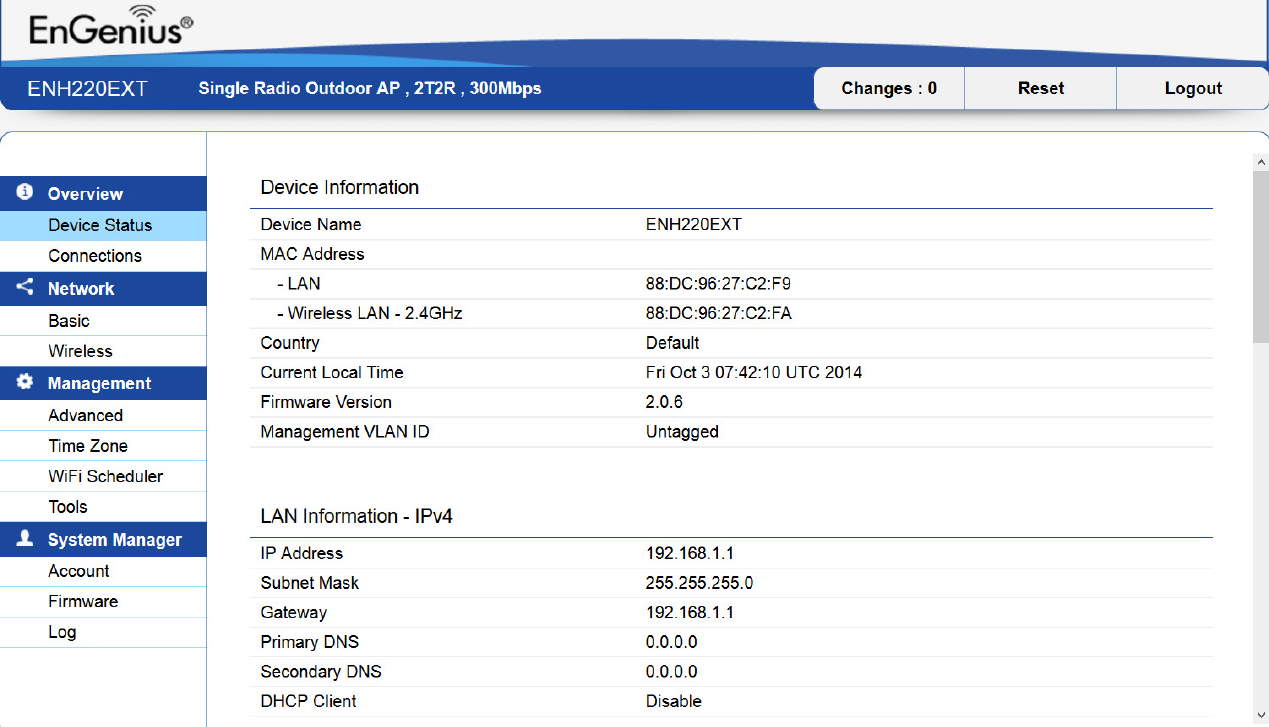
Task: Click the Subnet Mask label
Action: [310, 583]
